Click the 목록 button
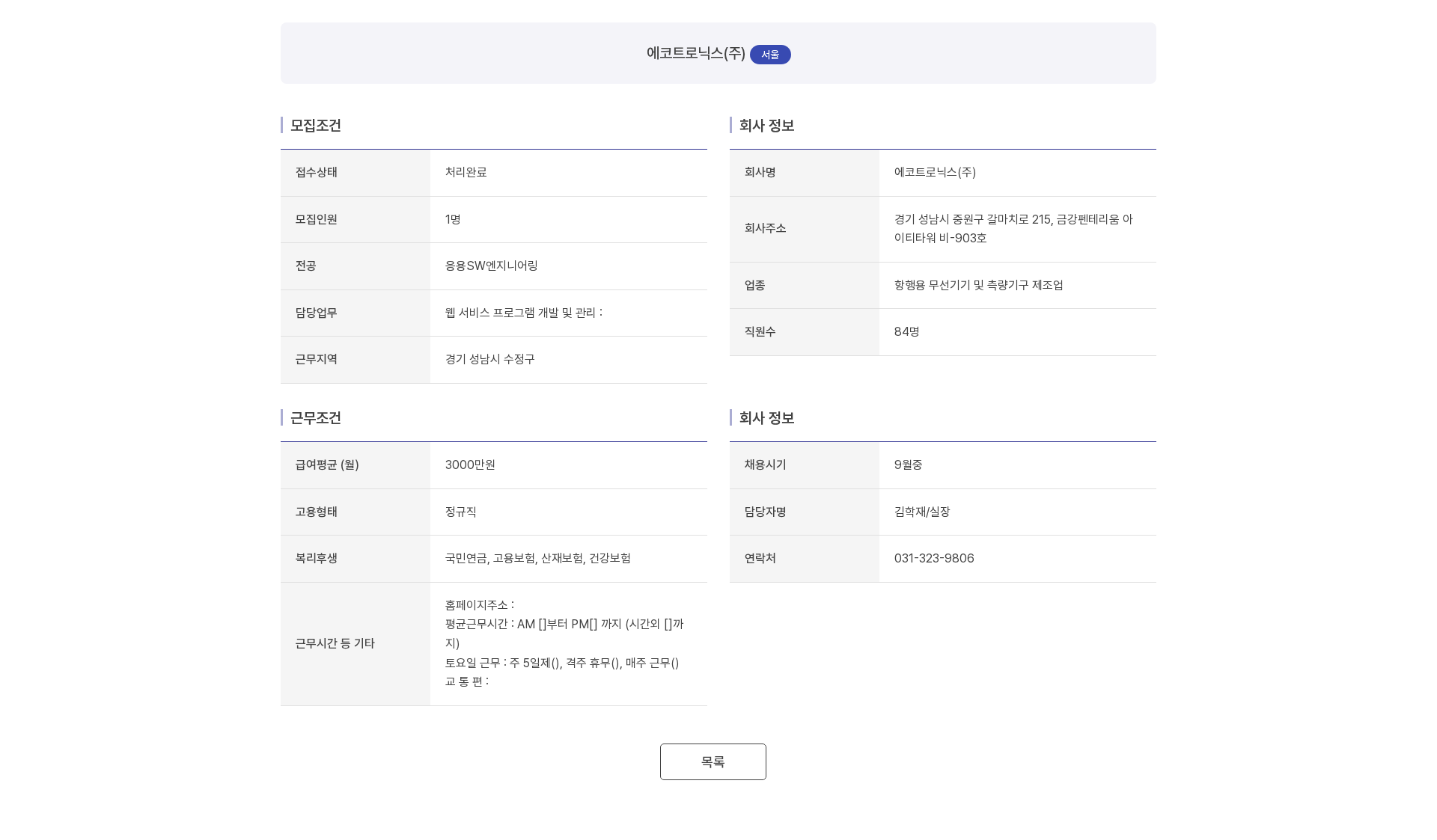The height and width of the screenshot is (840, 1437). (713, 761)
